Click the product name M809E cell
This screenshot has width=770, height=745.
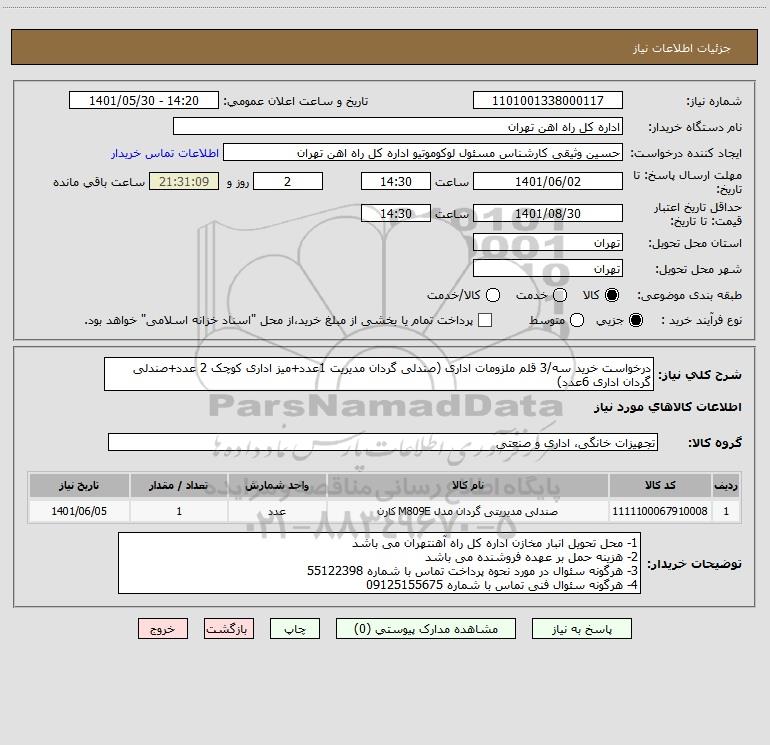468,511
